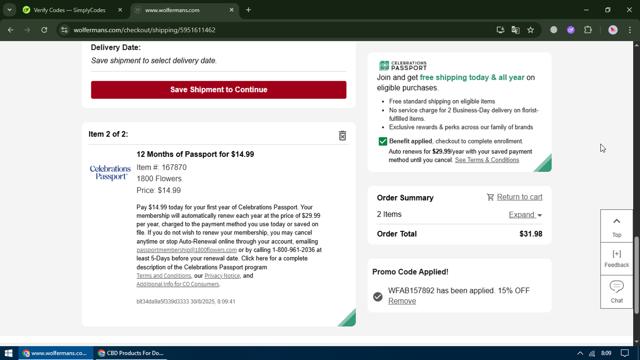Image resolution: width=640 pixels, height=360 pixels.
Task: Open Additional Info for CO Consumers
Action: 178,284
